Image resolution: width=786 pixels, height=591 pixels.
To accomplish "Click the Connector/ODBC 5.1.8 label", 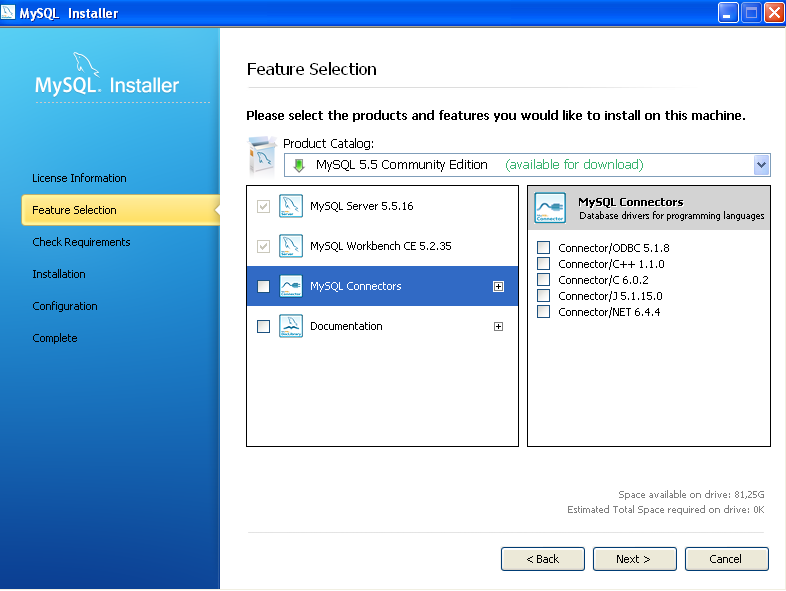I will point(614,248).
